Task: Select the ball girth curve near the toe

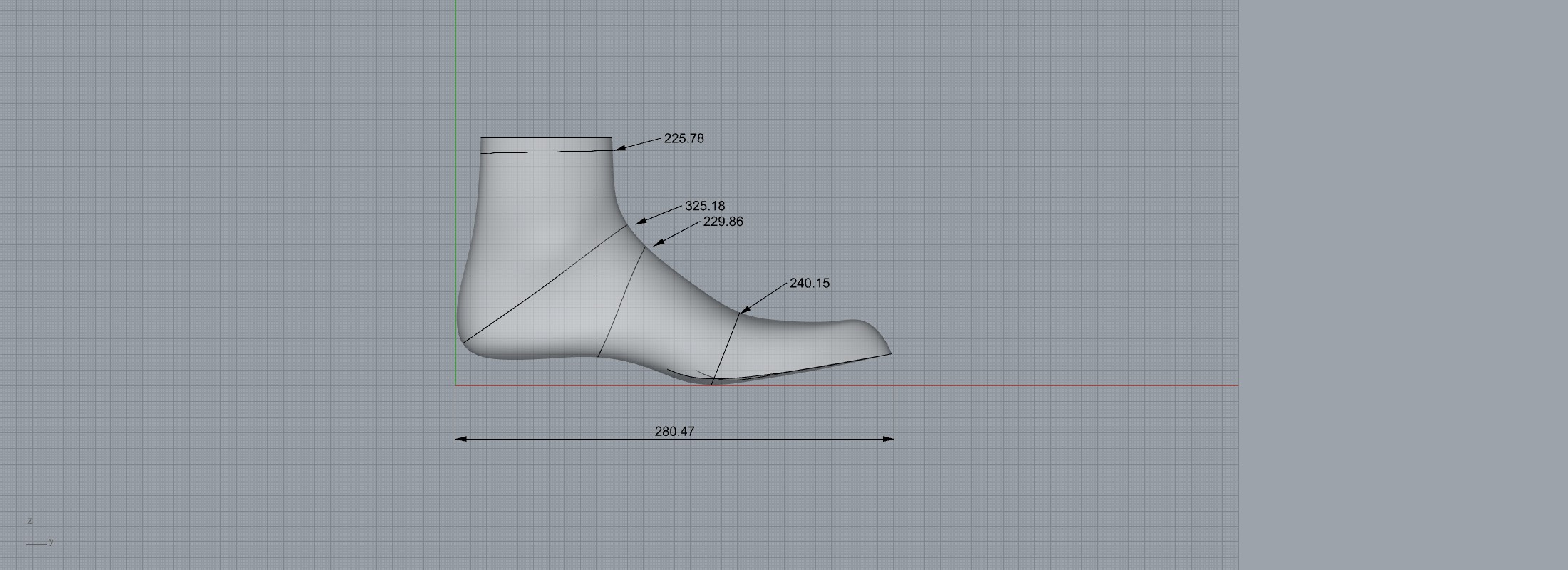Action: [726, 348]
